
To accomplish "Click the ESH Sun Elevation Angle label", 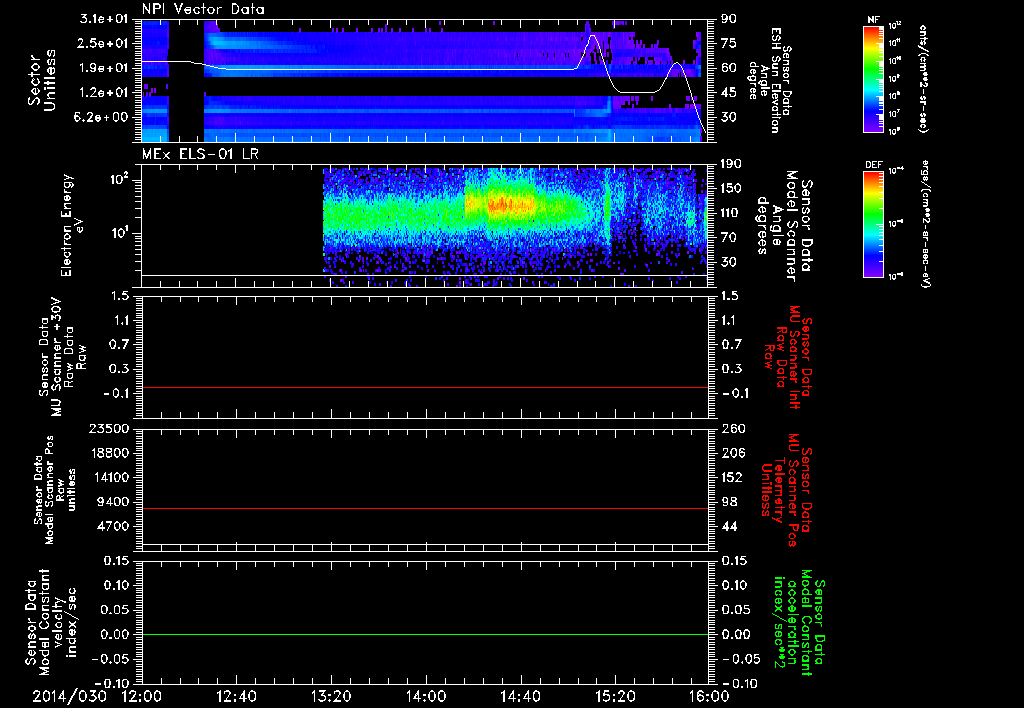I will coord(769,80).
